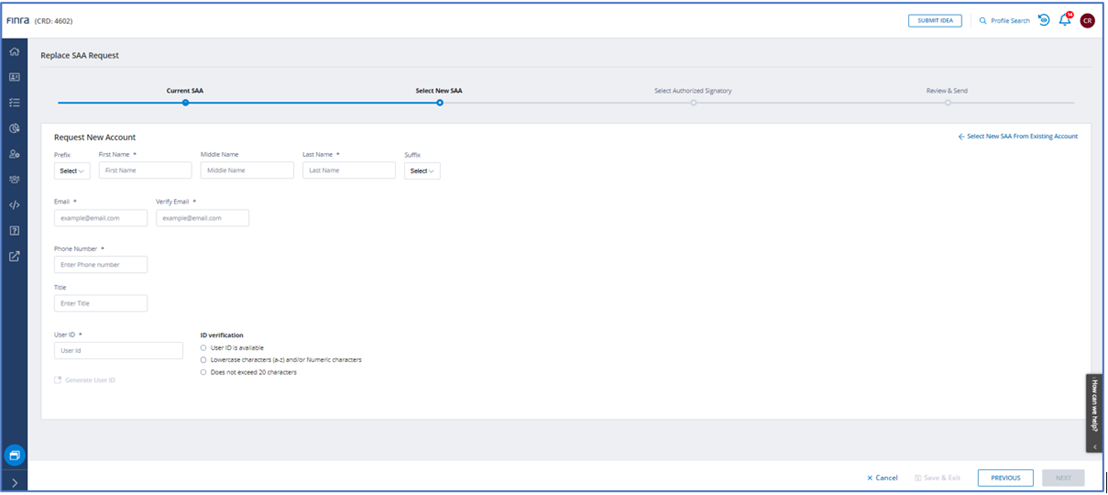Viewport: 1108px width, 495px height.
Task: Open the help question mark sidebar icon
Action: [x=14, y=230]
